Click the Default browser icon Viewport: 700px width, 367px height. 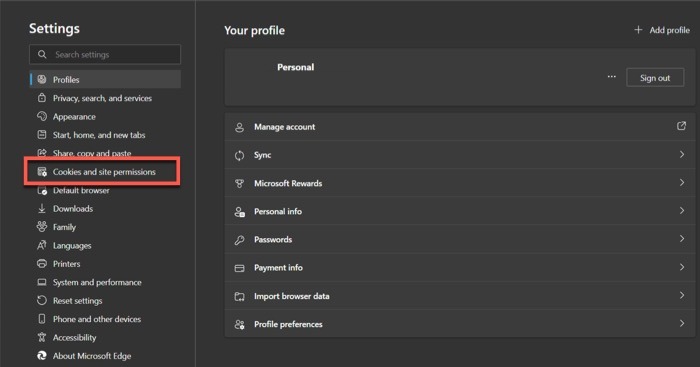point(42,190)
